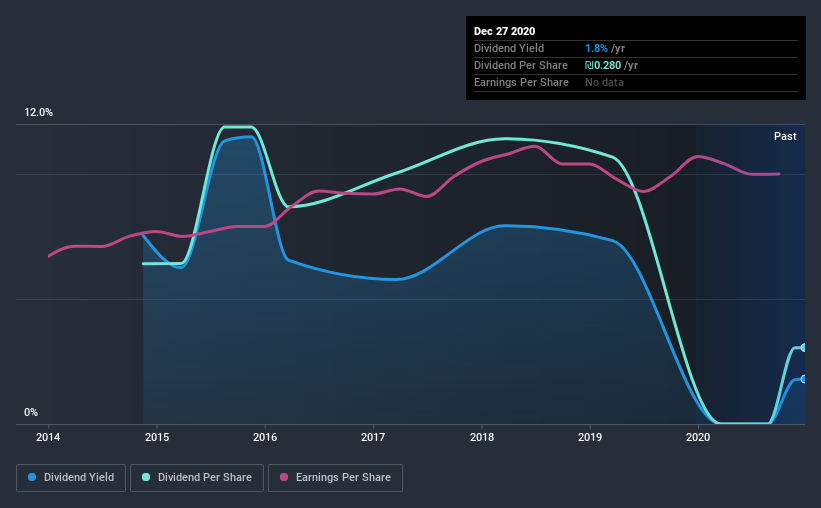Click the 0% y-axis label
Viewport: 821px width, 508px height.
31,413
